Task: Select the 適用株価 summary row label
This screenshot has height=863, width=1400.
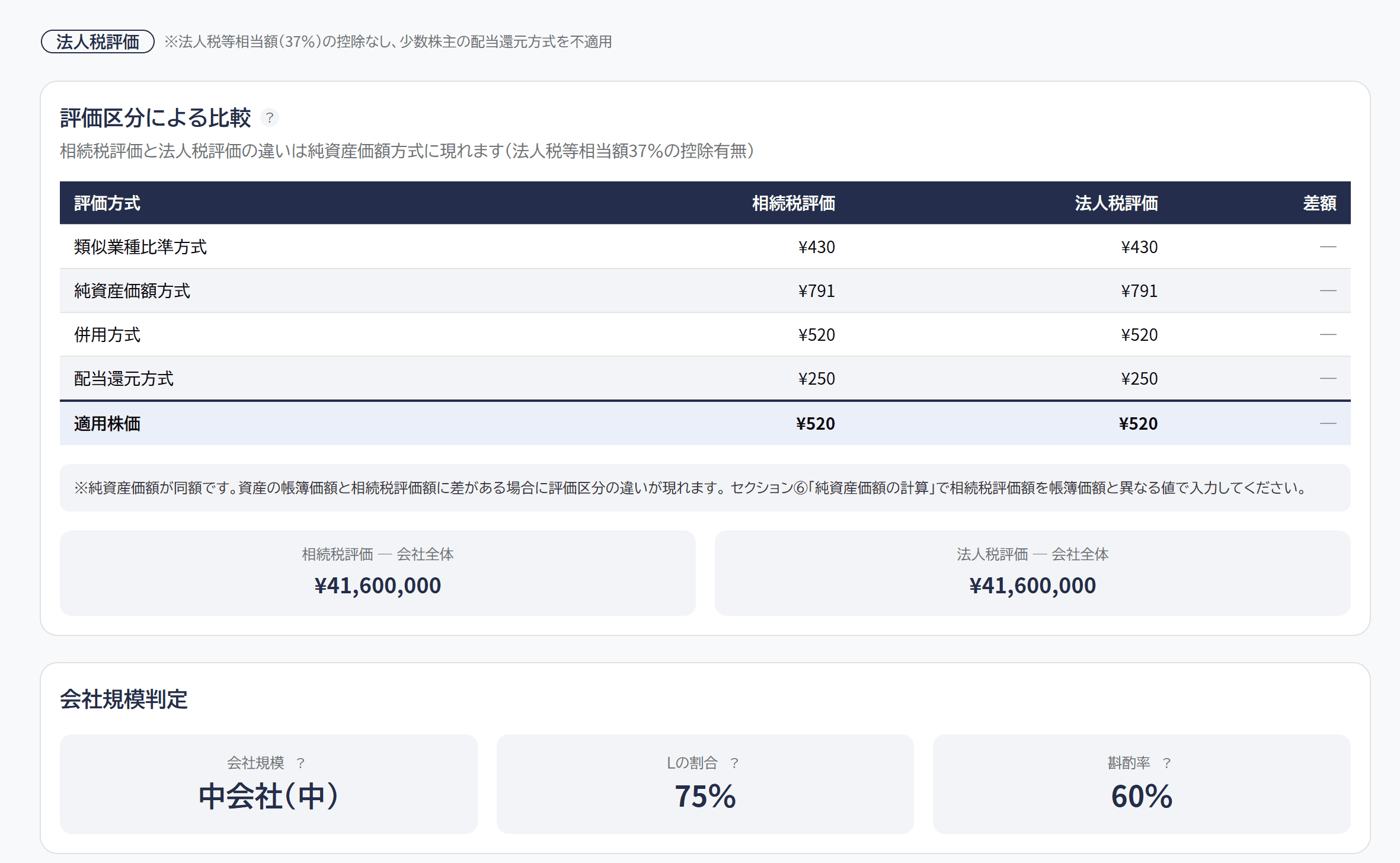Action: (x=107, y=423)
